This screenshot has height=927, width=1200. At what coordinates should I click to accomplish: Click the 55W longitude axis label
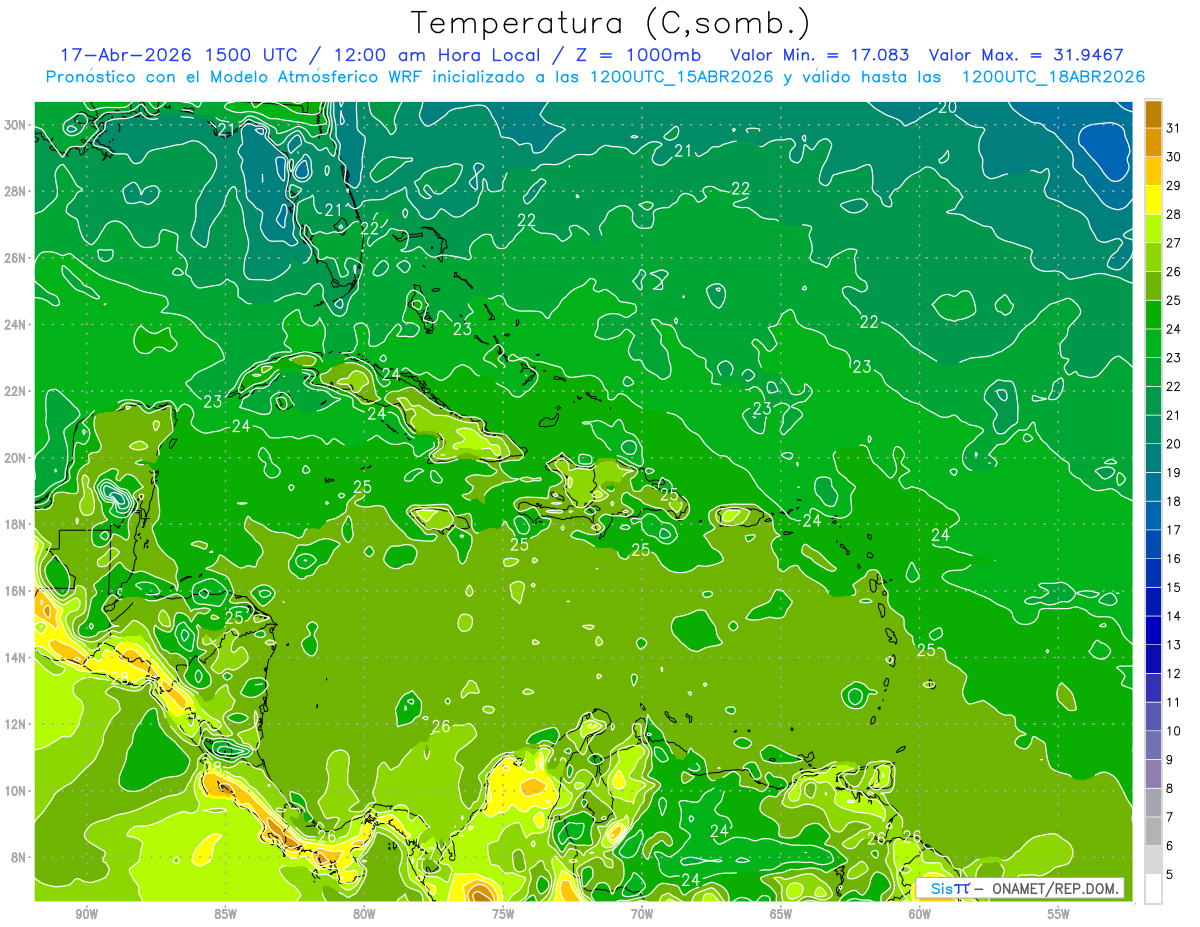tap(1059, 914)
